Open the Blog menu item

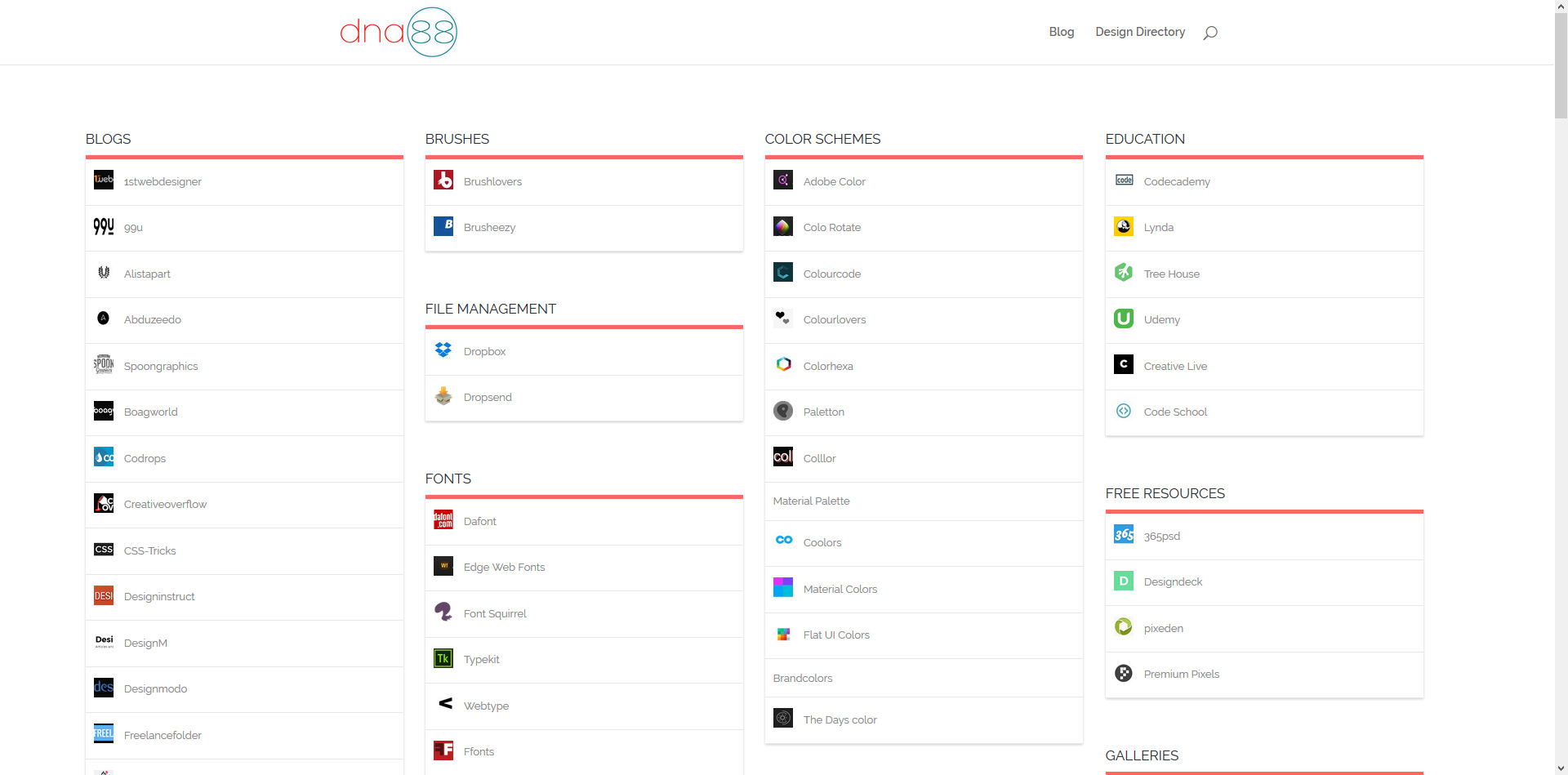click(x=1061, y=32)
